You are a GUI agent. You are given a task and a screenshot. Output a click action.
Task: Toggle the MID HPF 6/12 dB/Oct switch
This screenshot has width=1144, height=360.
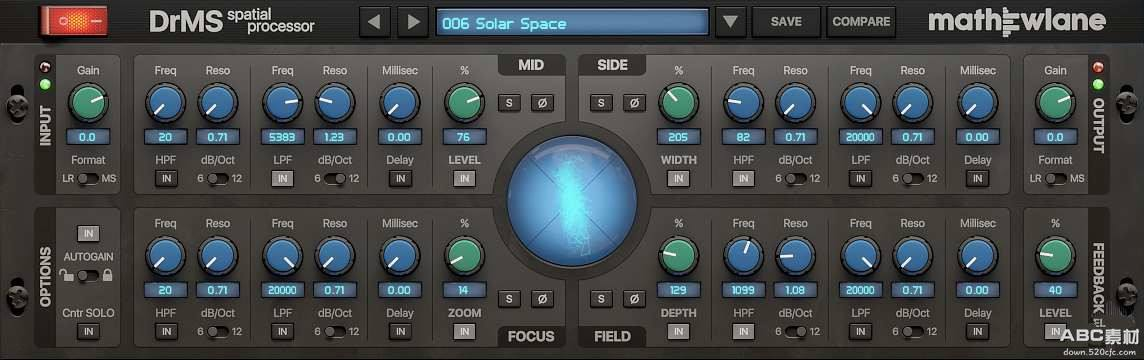coord(217,179)
